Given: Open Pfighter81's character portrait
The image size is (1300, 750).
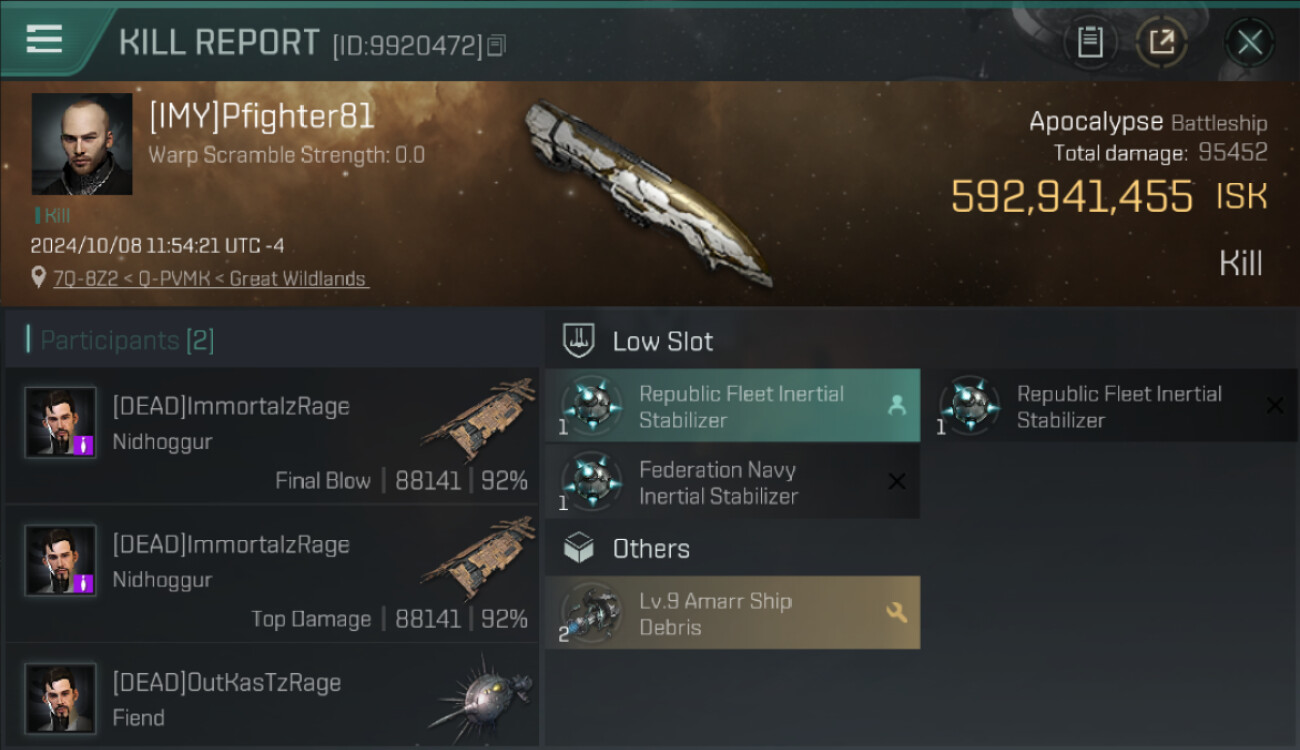Looking at the screenshot, I should click(x=82, y=144).
